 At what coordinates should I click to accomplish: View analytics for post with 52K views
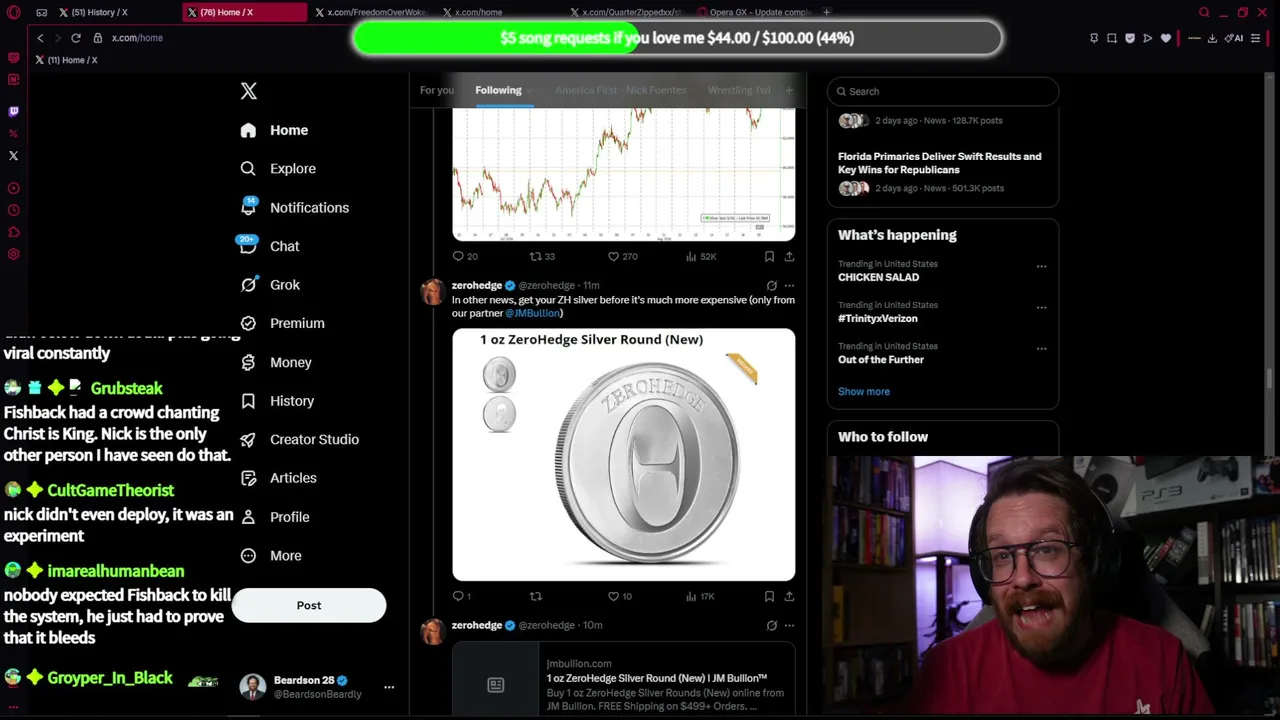point(701,257)
